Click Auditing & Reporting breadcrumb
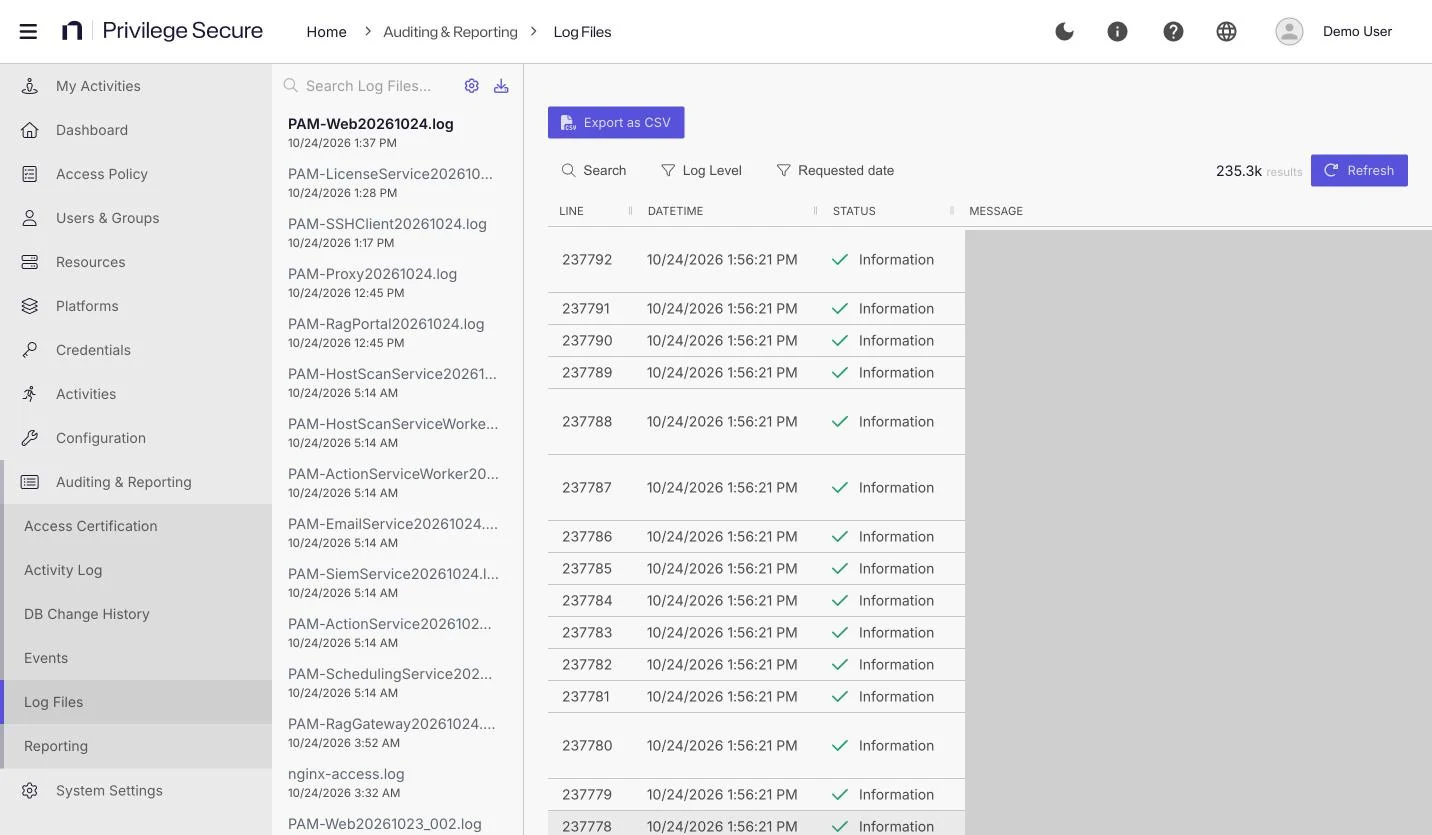Viewport: 1432px width, 835px height. click(450, 32)
